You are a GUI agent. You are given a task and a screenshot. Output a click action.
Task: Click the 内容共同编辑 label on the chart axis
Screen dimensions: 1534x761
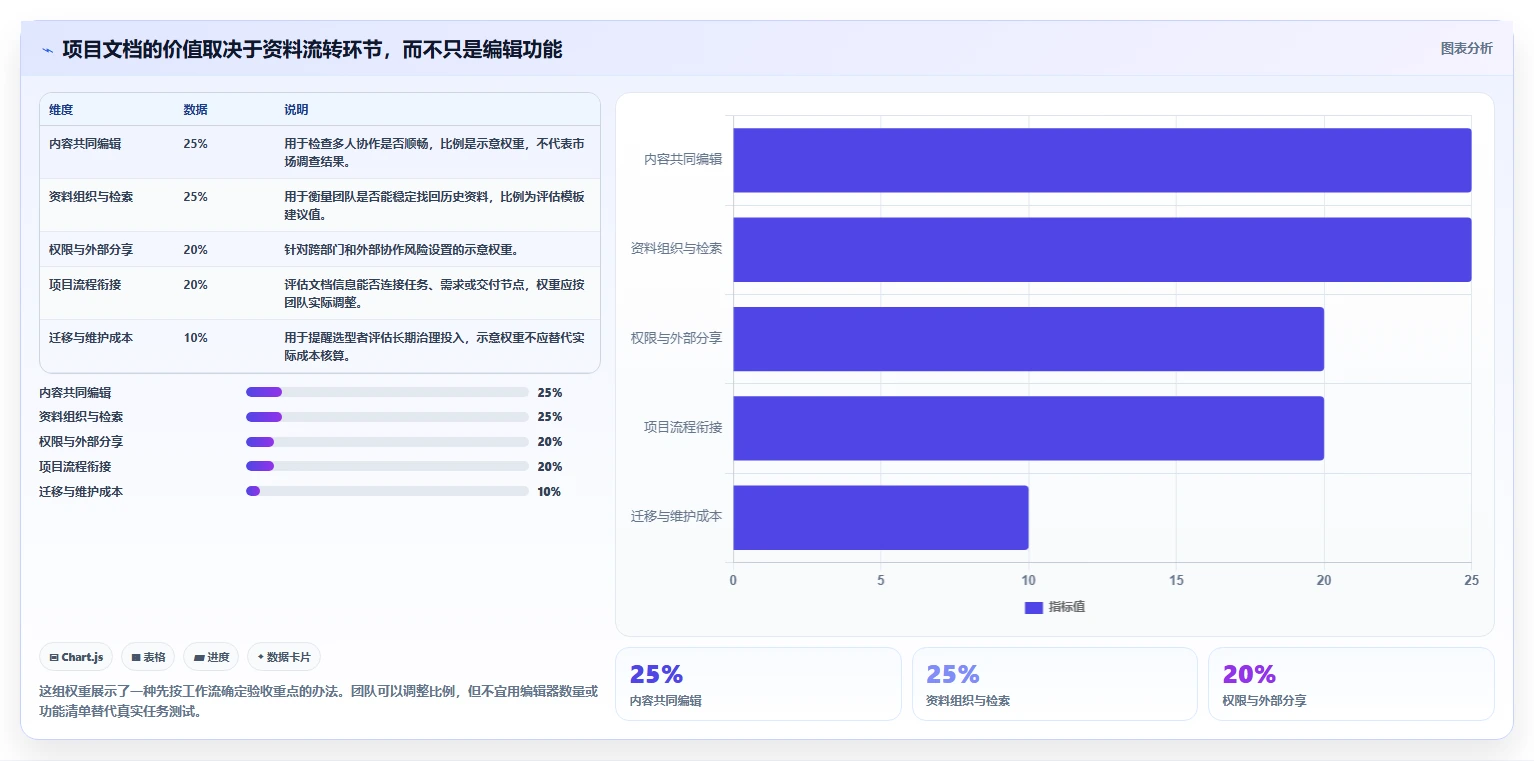click(683, 159)
